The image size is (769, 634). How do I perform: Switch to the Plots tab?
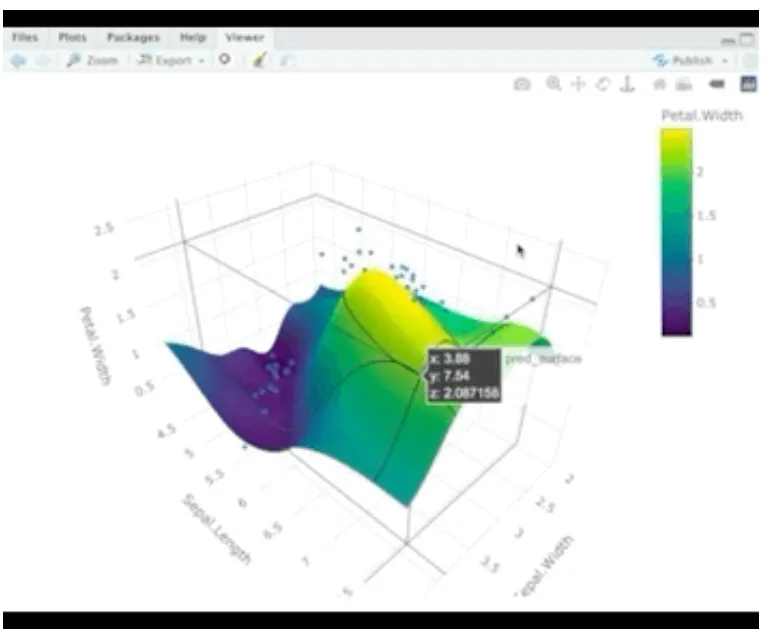point(72,38)
